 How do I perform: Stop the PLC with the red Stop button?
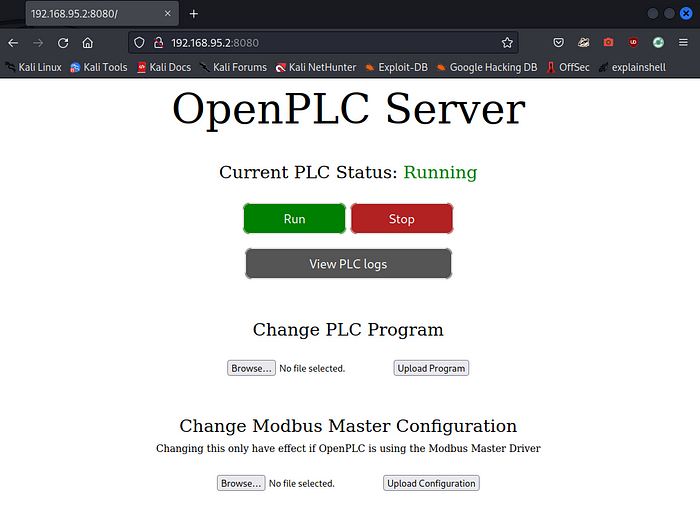(x=402, y=219)
